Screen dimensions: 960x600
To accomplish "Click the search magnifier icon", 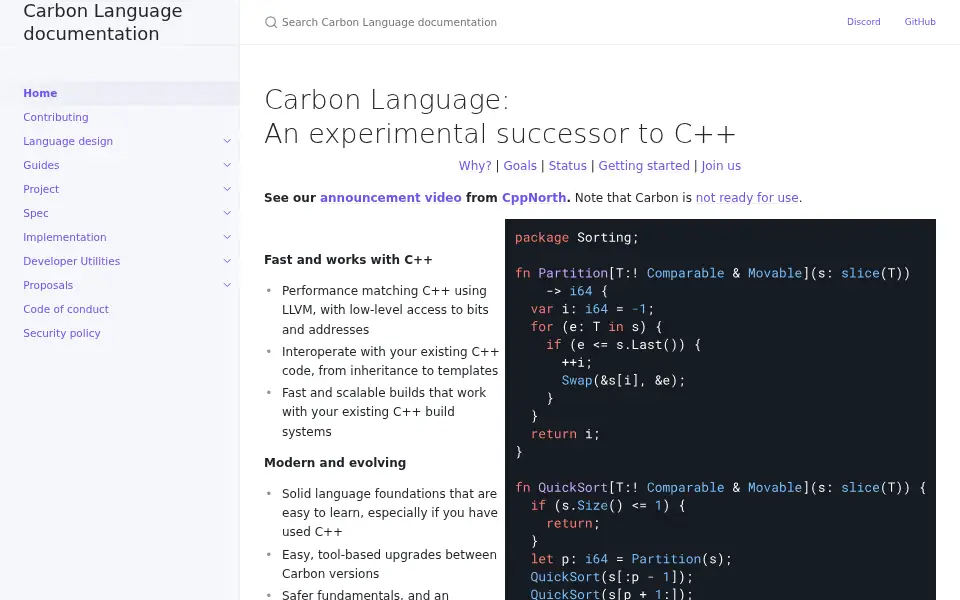I will pyautogui.click(x=271, y=22).
